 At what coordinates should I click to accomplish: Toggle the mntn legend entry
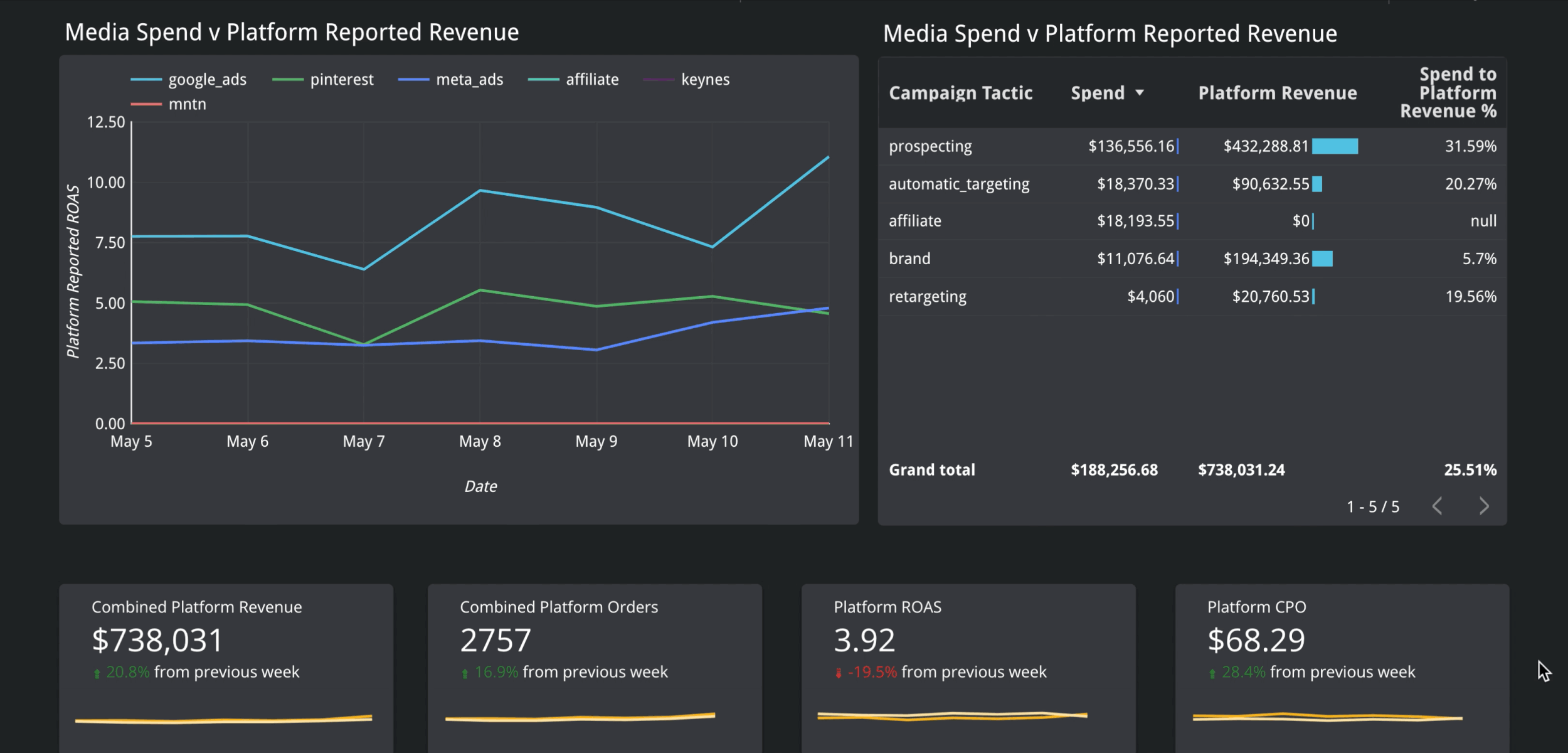(x=187, y=104)
